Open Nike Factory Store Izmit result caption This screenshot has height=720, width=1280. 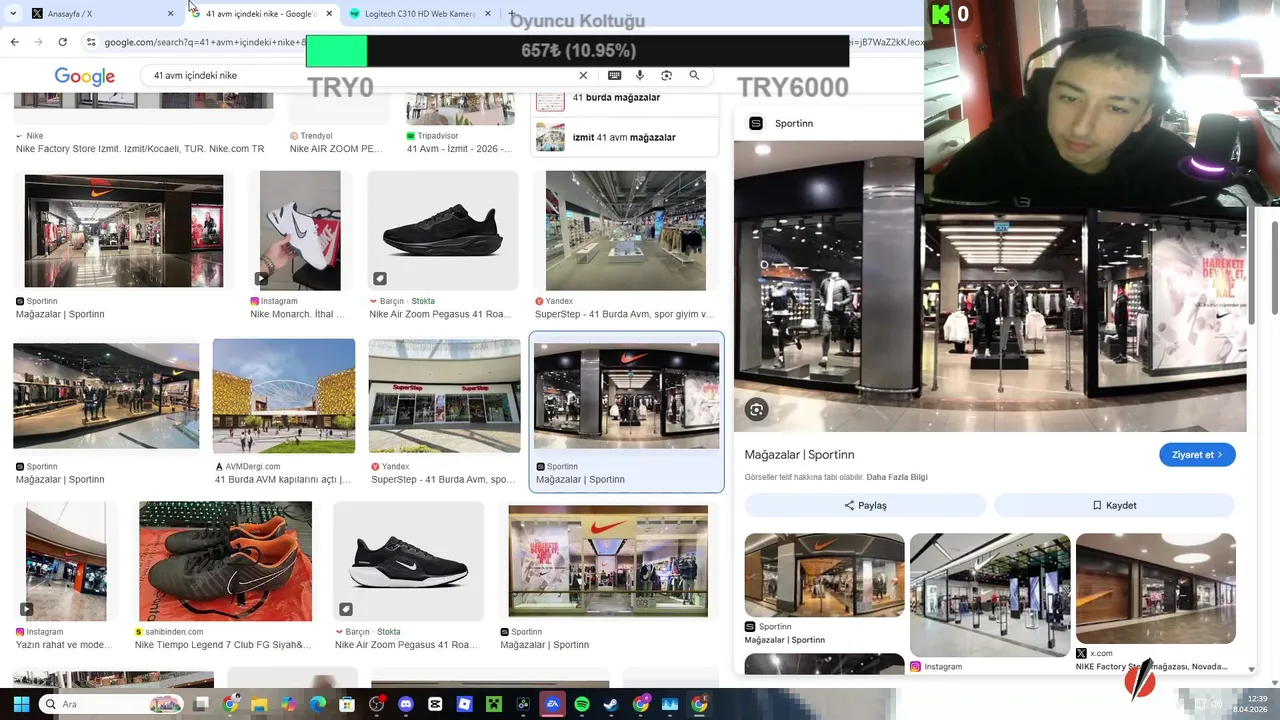(140, 149)
